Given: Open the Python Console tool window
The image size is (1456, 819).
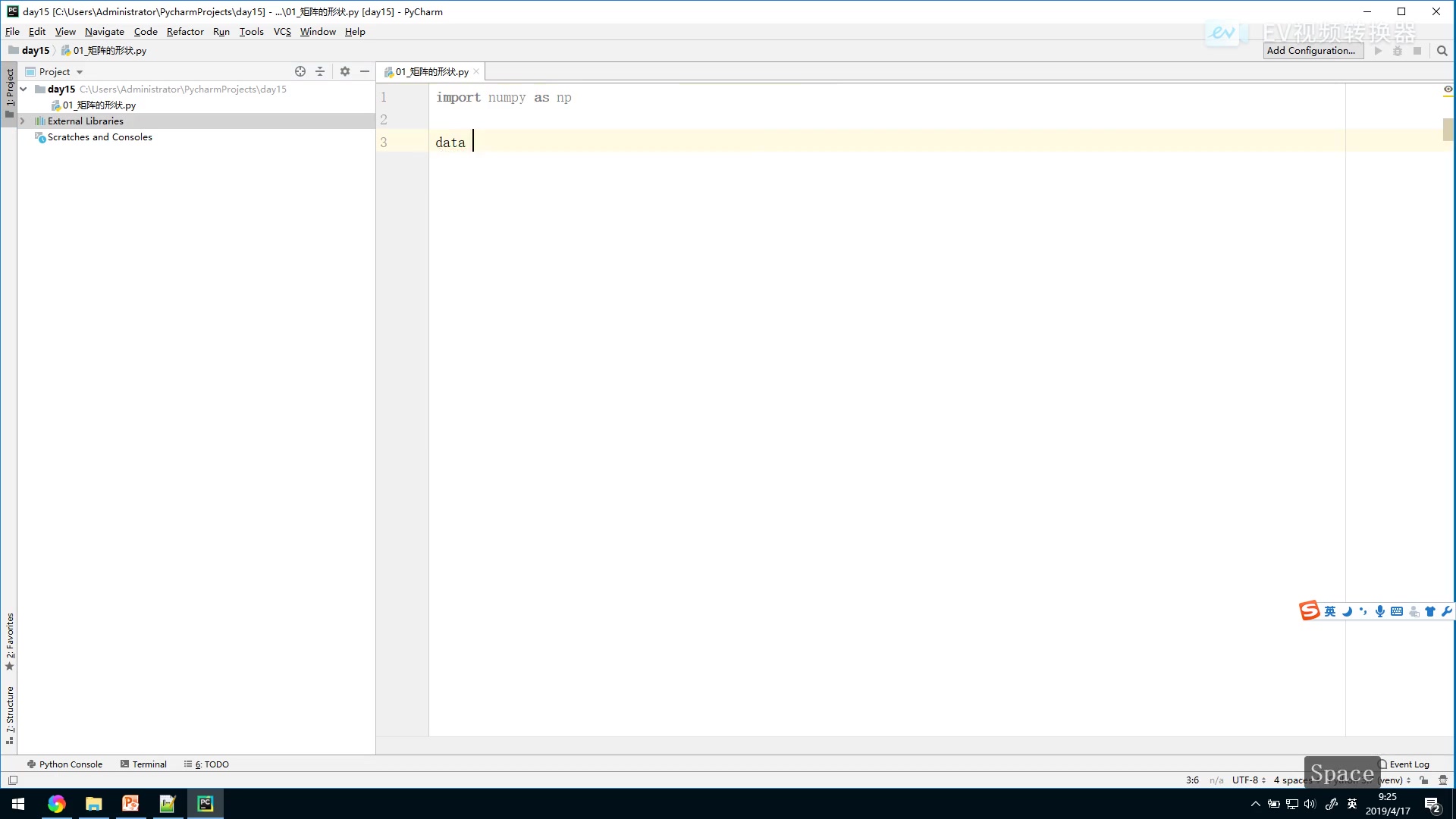Looking at the screenshot, I should (x=64, y=764).
